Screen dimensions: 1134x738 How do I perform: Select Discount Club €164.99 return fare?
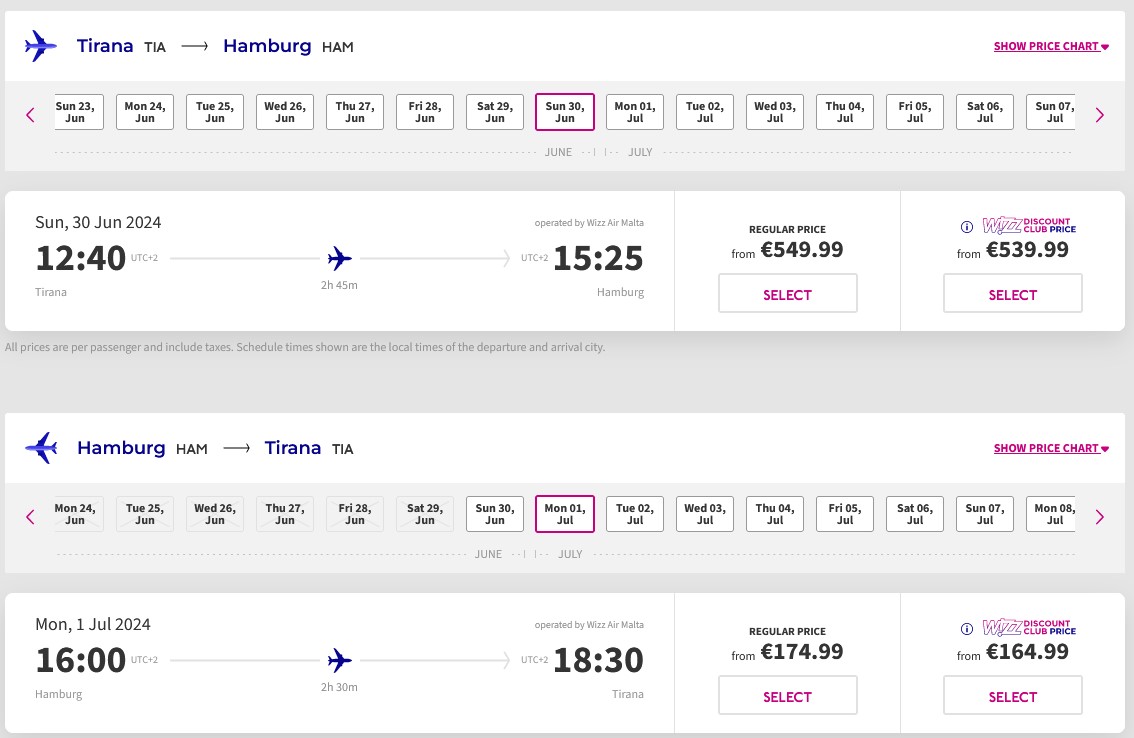point(1012,696)
